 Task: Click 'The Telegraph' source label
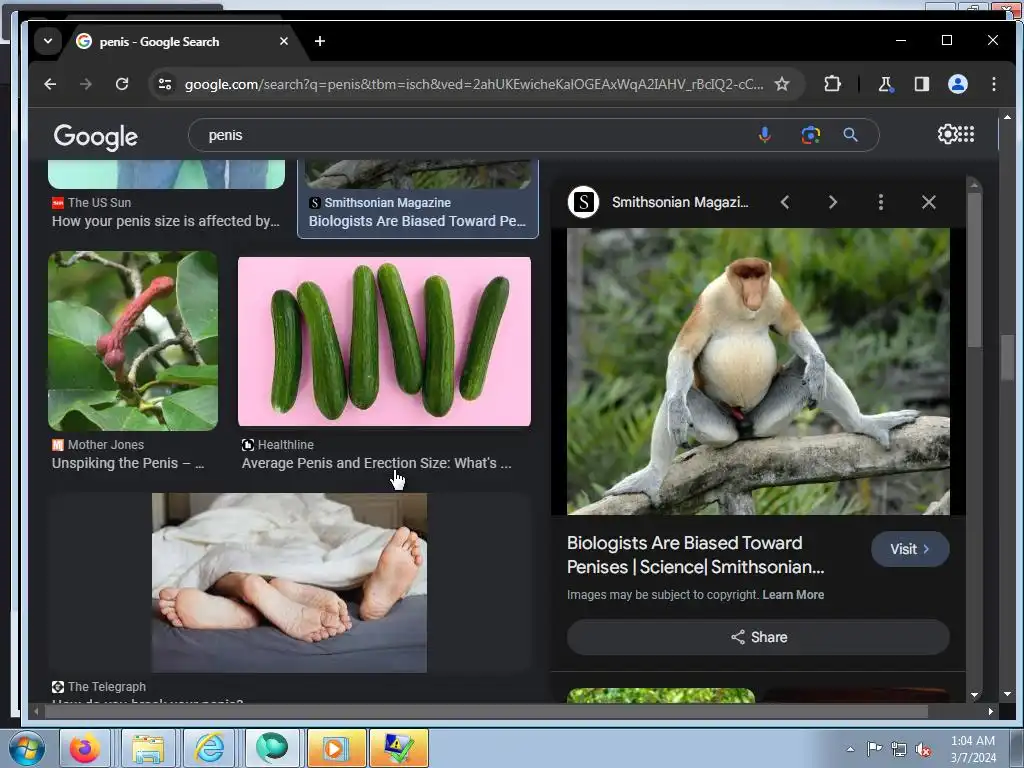(x=106, y=687)
